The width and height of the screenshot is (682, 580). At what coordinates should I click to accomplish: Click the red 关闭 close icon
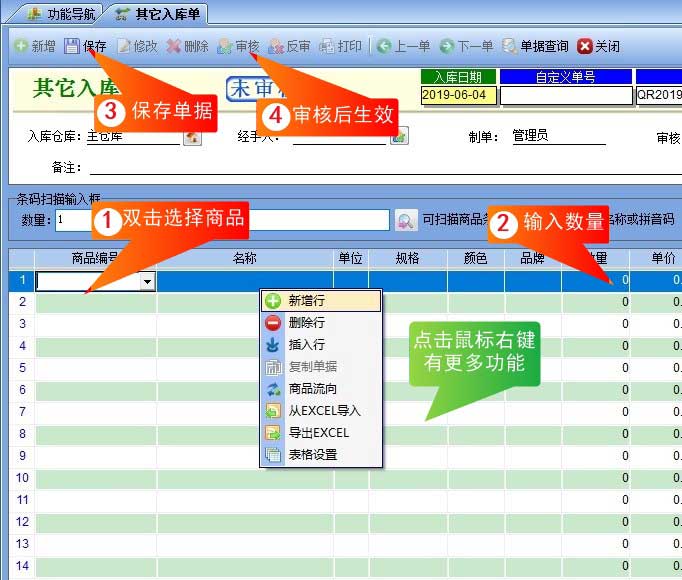pyautogui.click(x=585, y=46)
